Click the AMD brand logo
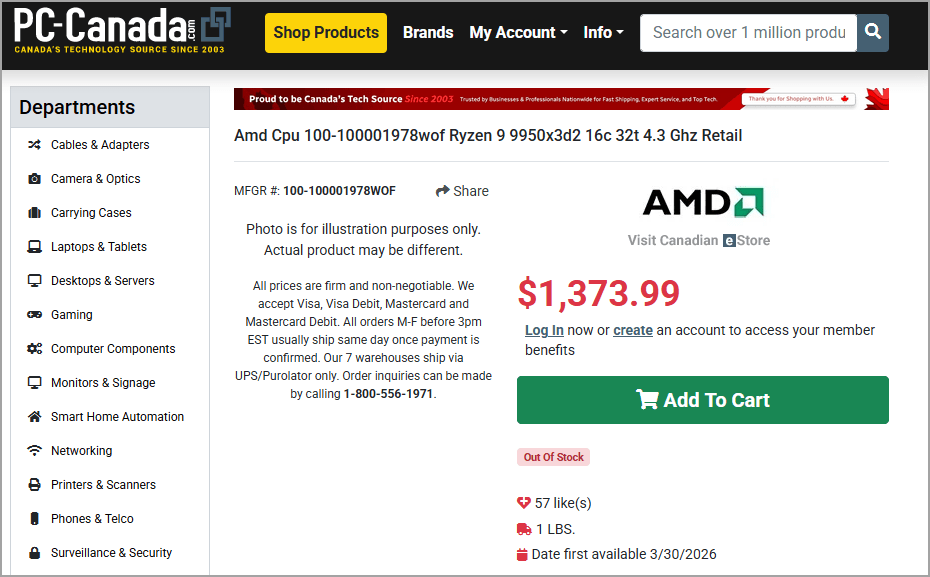The height and width of the screenshot is (577, 930). 702,203
